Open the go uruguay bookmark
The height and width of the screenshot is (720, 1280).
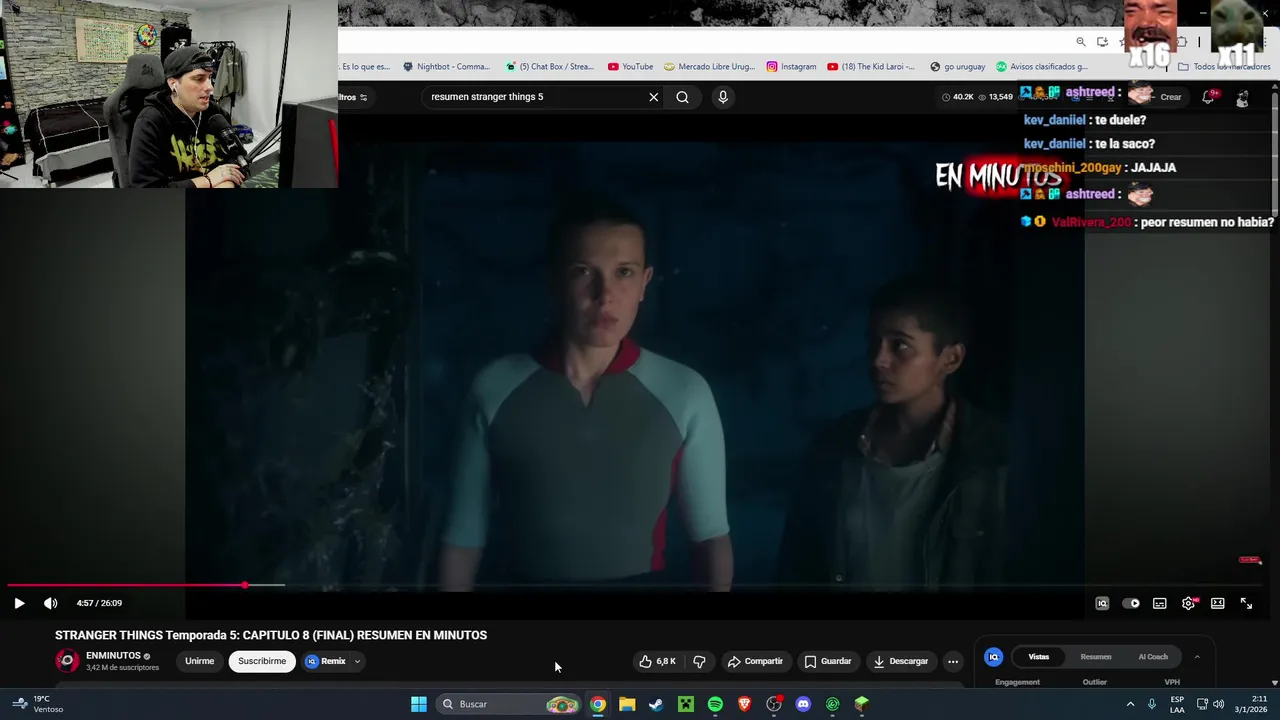pos(957,67)
